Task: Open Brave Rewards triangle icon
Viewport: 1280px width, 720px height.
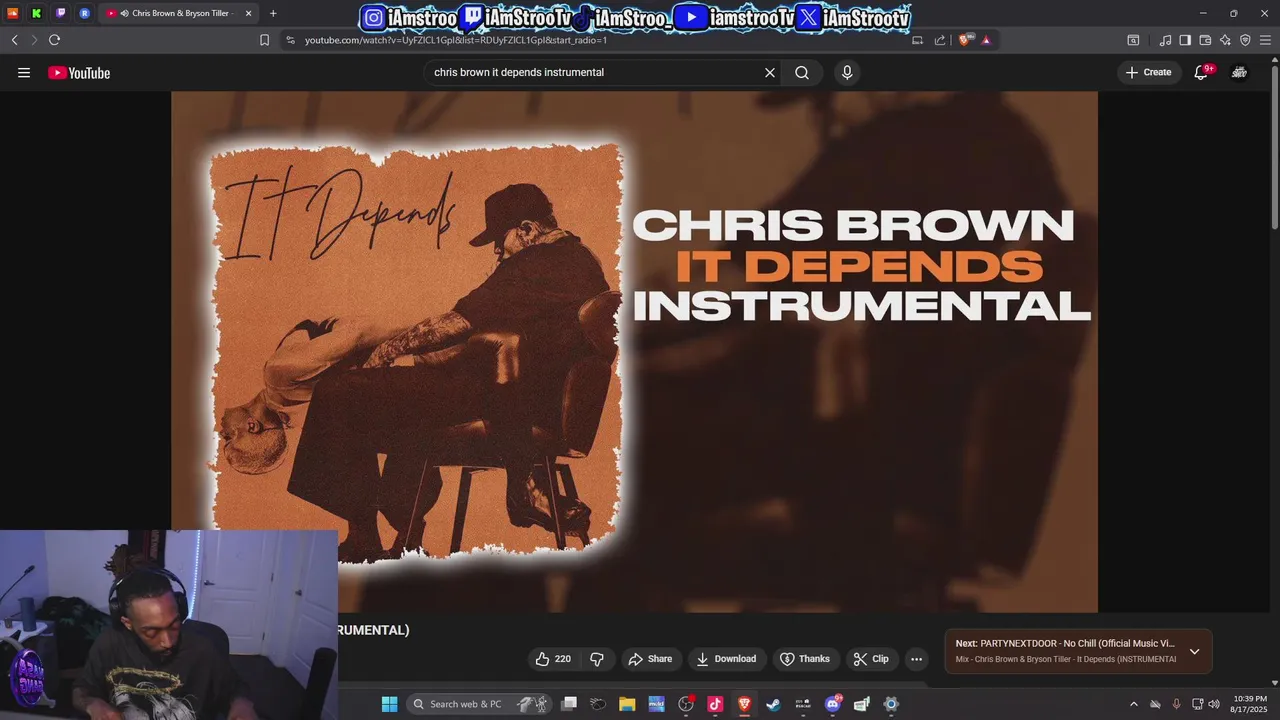Action: click(986, 40)
